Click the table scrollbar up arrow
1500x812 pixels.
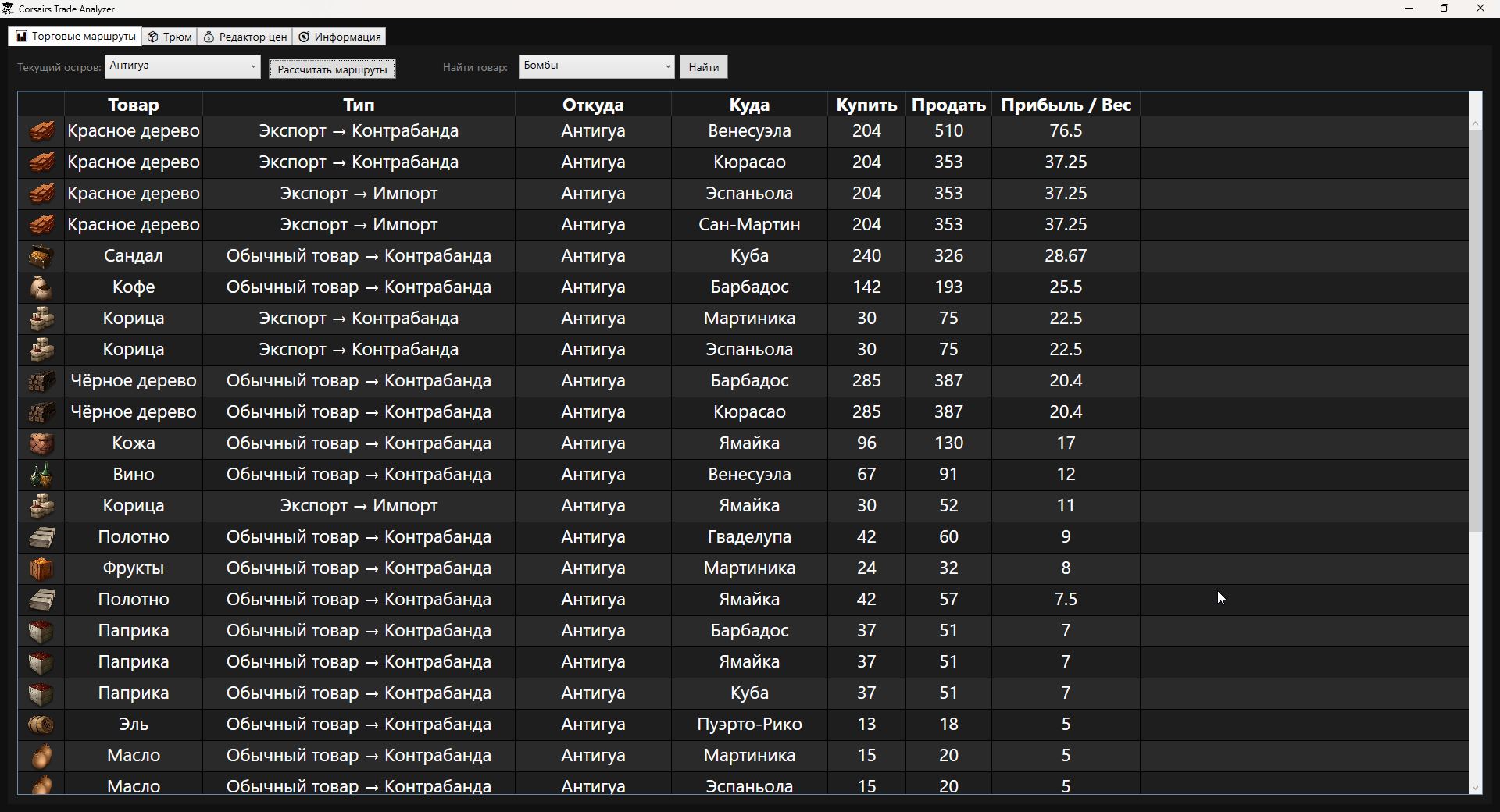tap(1475, 123)
